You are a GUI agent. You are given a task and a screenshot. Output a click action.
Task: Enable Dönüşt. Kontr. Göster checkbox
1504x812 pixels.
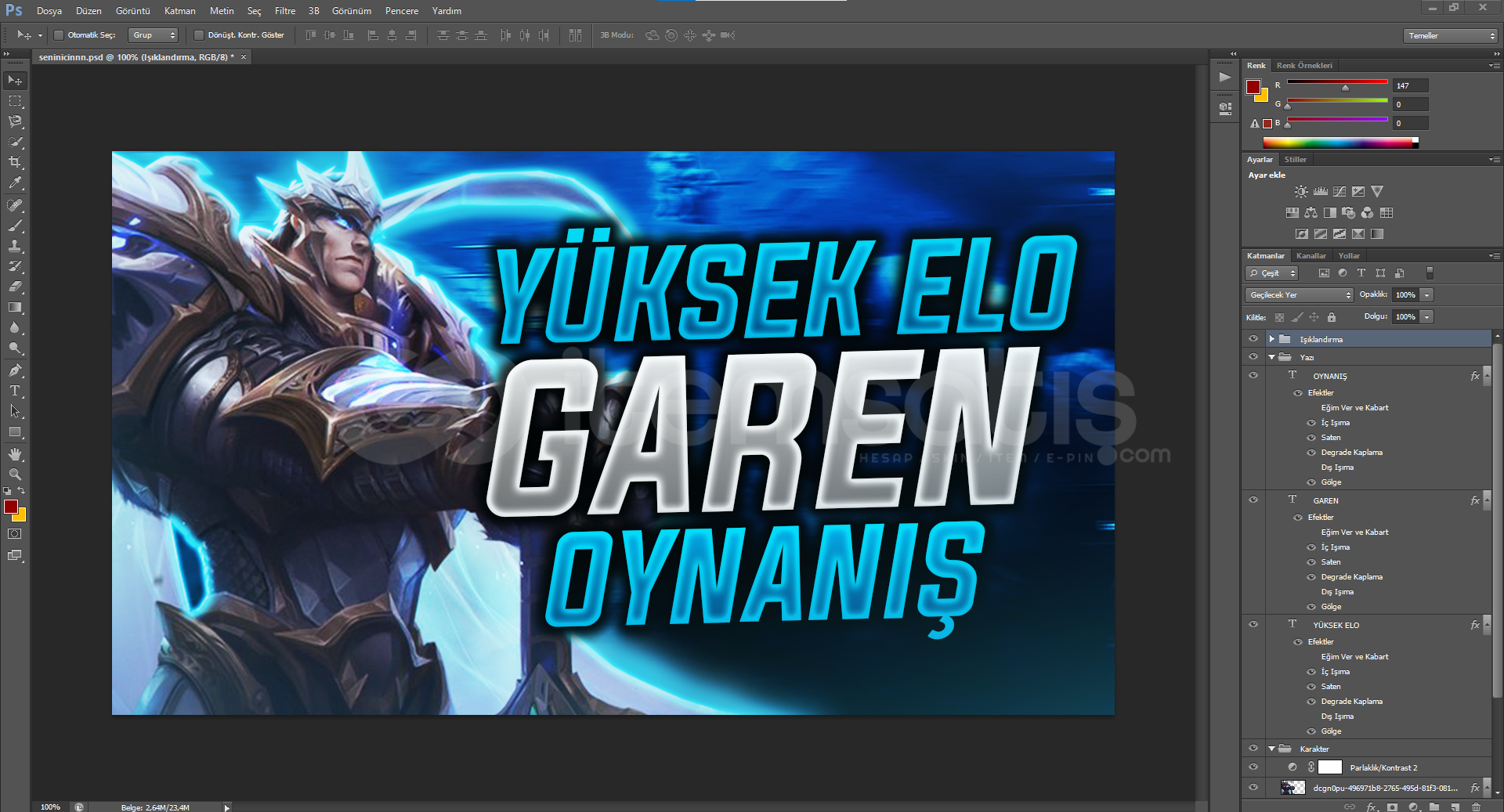tap(199, 35)
